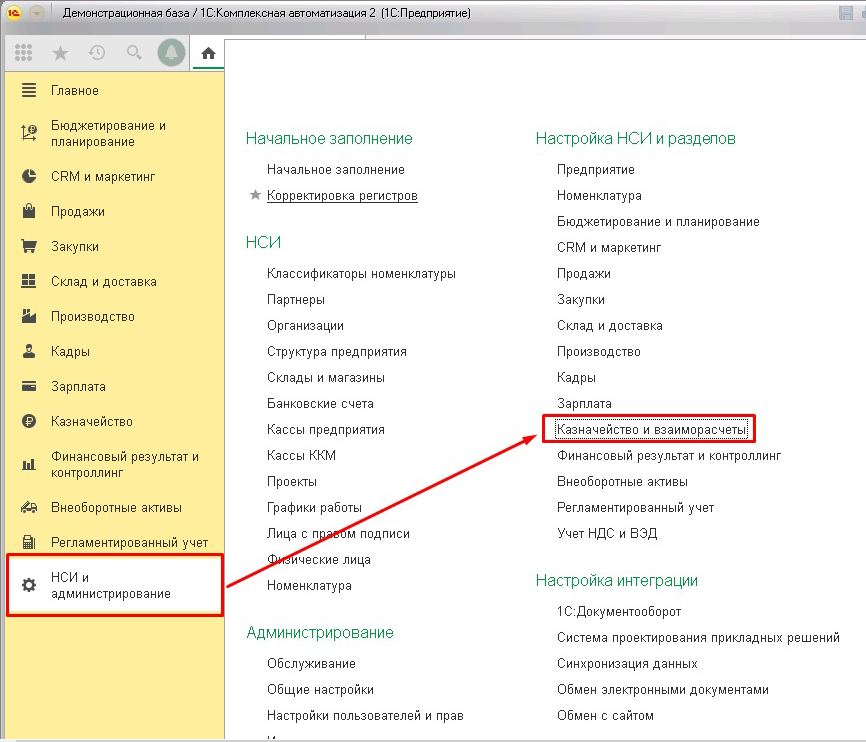This screenshot has height=742, width=866.
Task: Open the Главное section
Action: [x=74, y=91]
